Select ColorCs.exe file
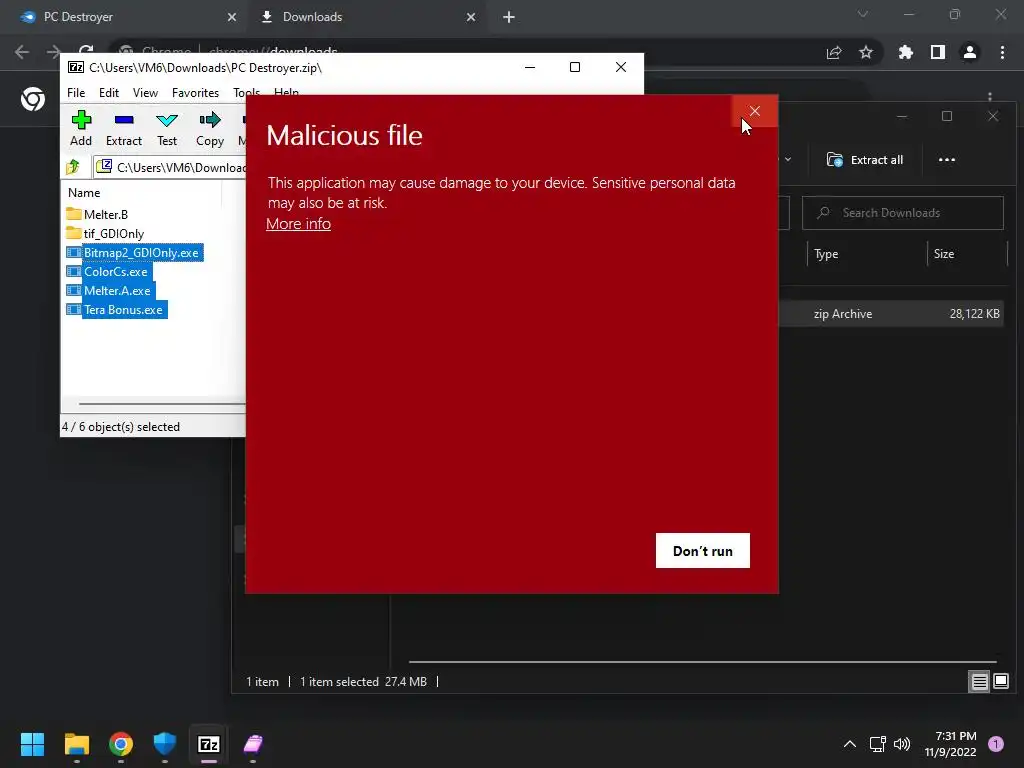 (108, 271)
